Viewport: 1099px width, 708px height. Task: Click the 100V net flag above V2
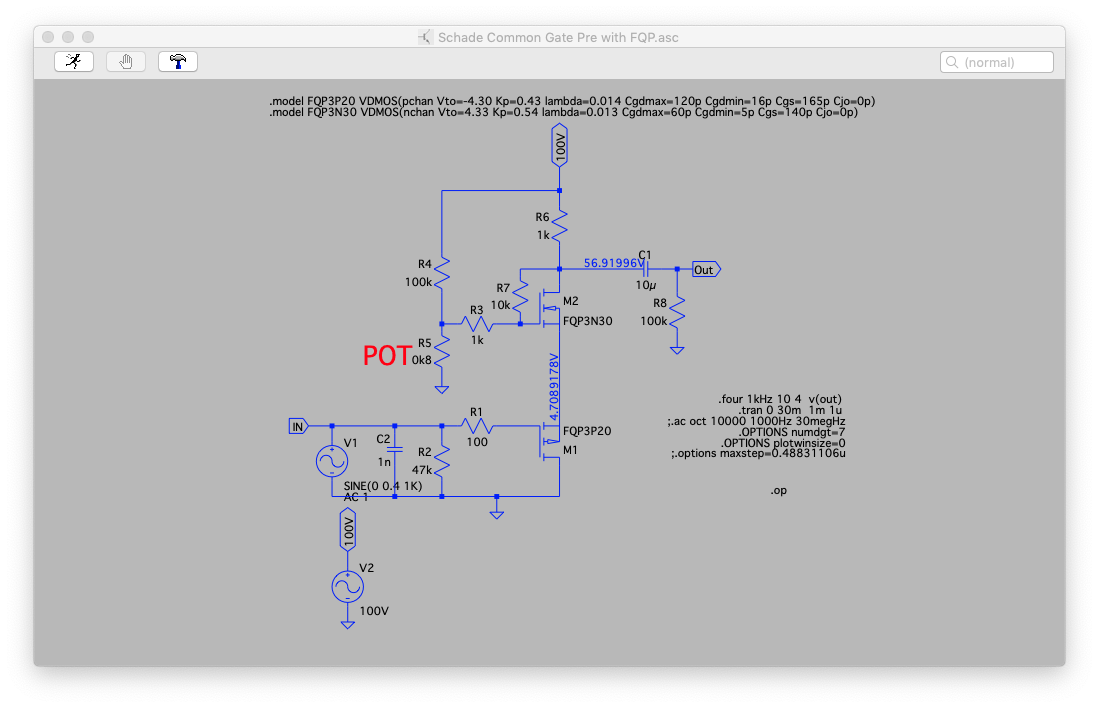[x=348, y=529]
